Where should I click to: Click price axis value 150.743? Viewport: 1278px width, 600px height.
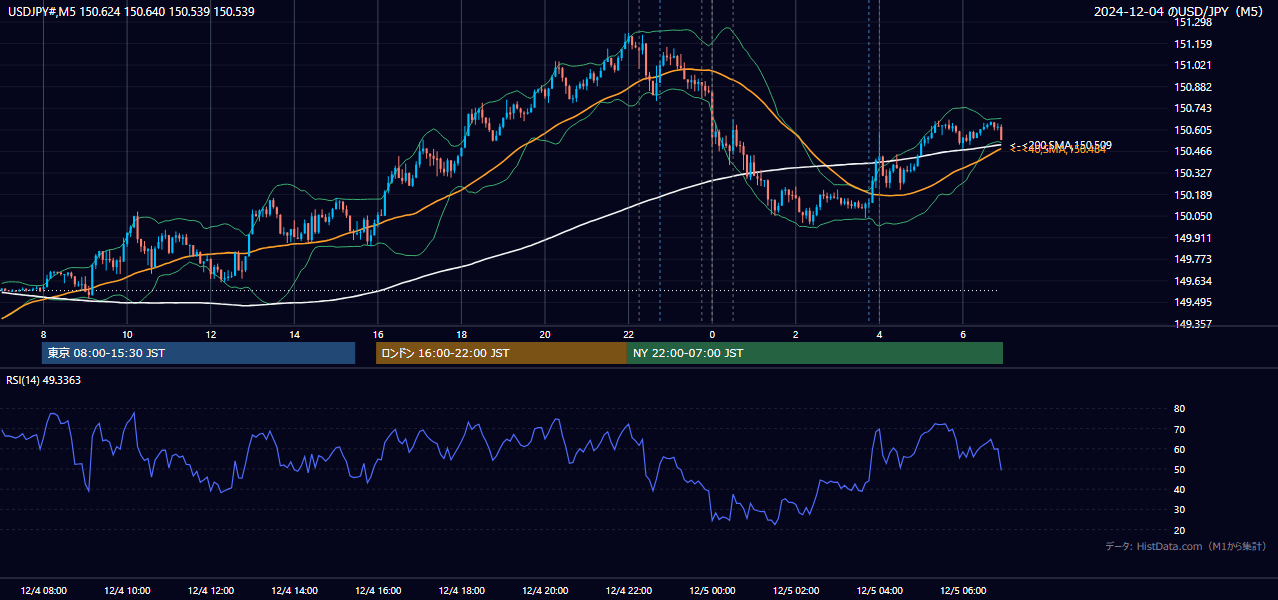pos(1192,108)
